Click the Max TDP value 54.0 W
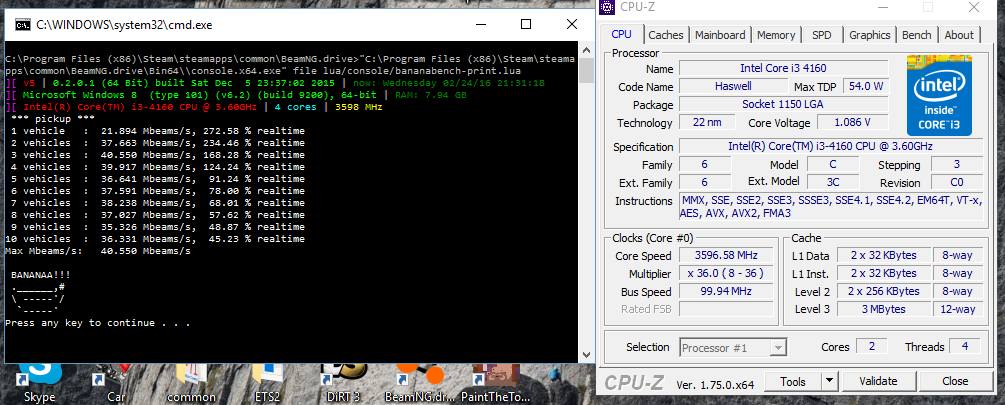 pos(866,86)
